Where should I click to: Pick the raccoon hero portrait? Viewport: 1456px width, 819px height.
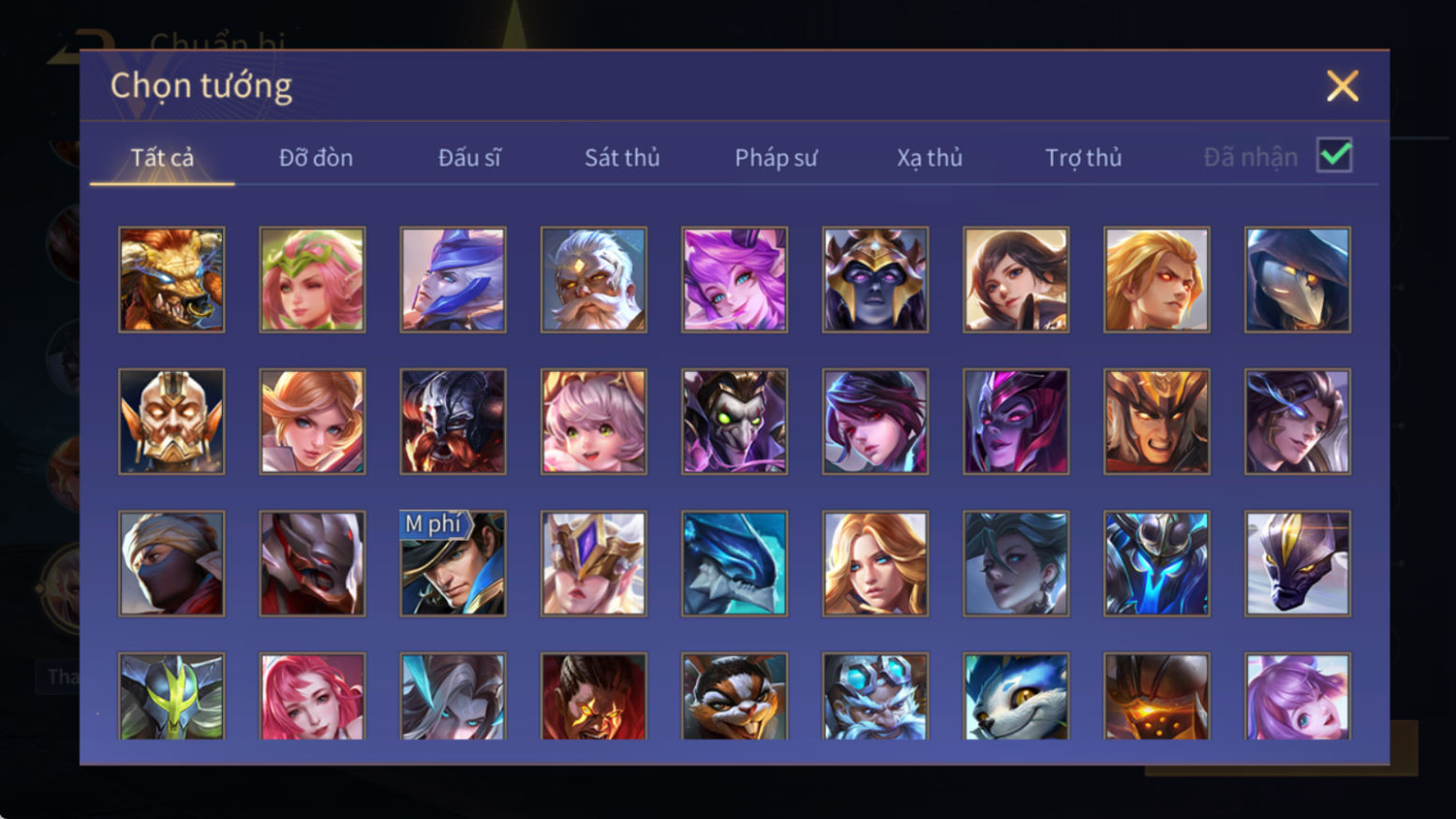735,696
